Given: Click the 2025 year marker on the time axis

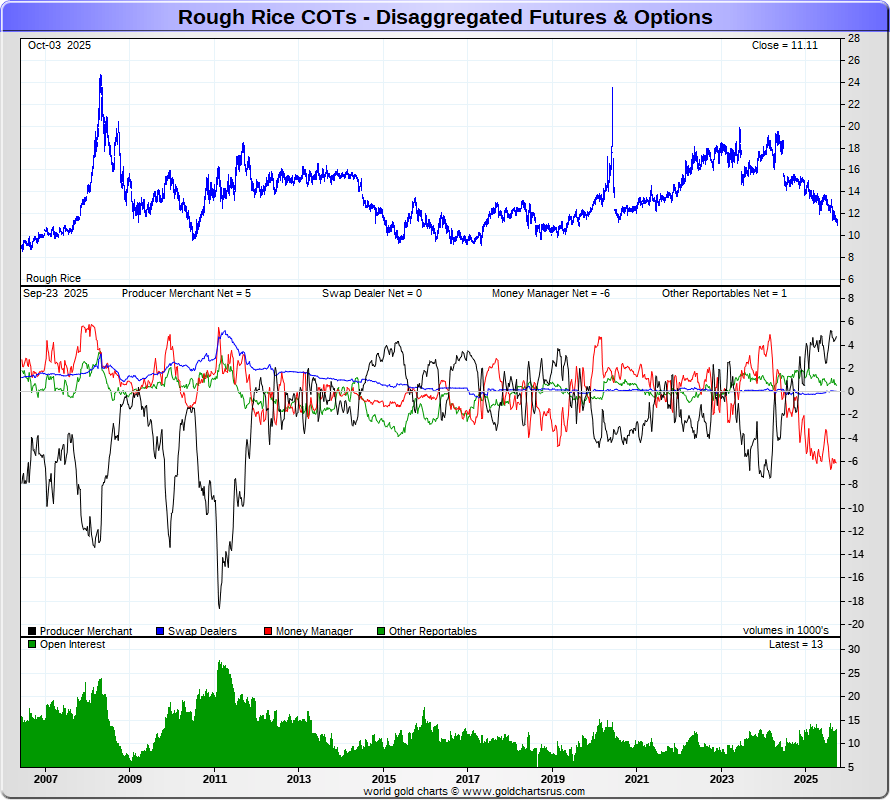Looking at the screenshot, I should click(806, 779).
